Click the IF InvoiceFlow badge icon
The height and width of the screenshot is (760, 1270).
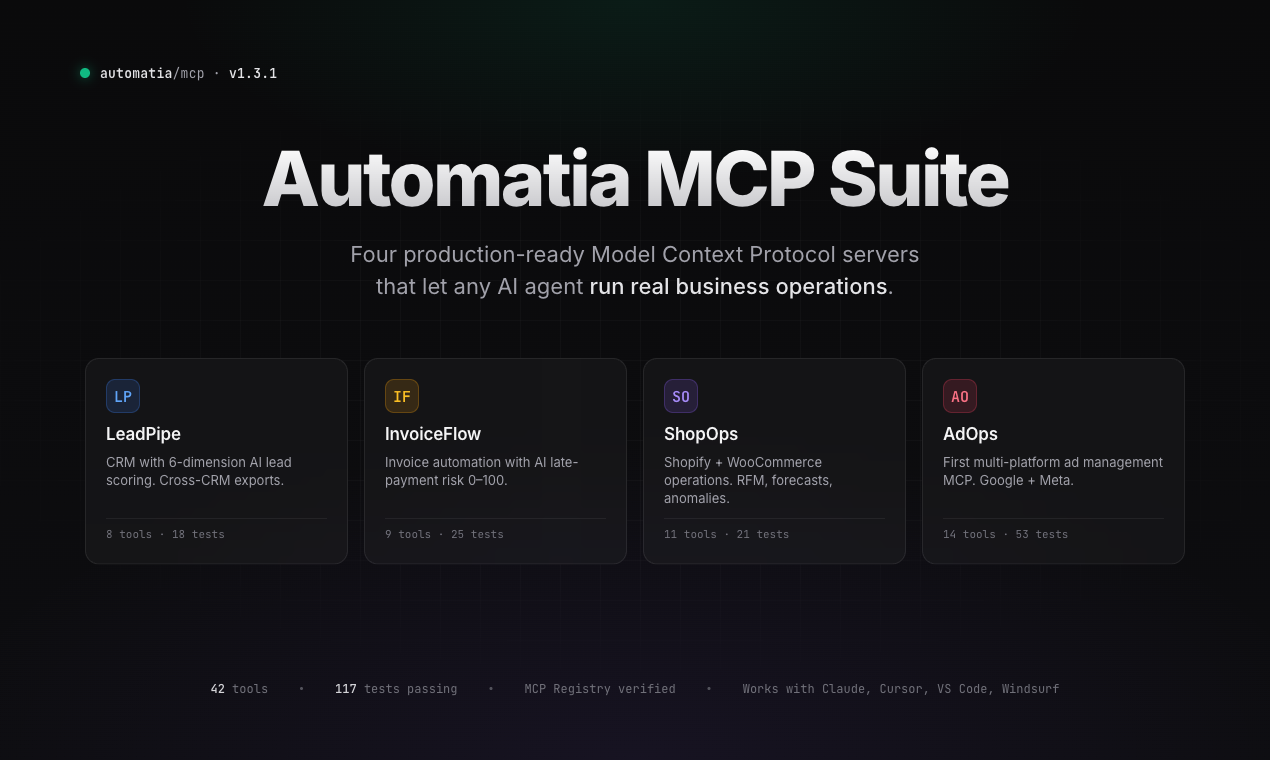coord(402,396)
